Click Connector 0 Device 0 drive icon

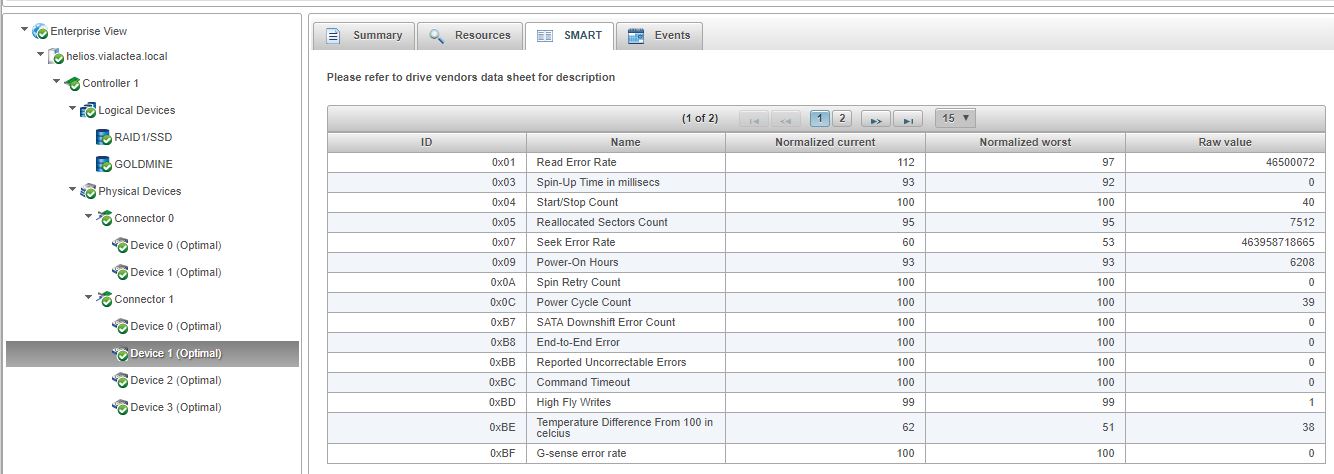(120, 245)
